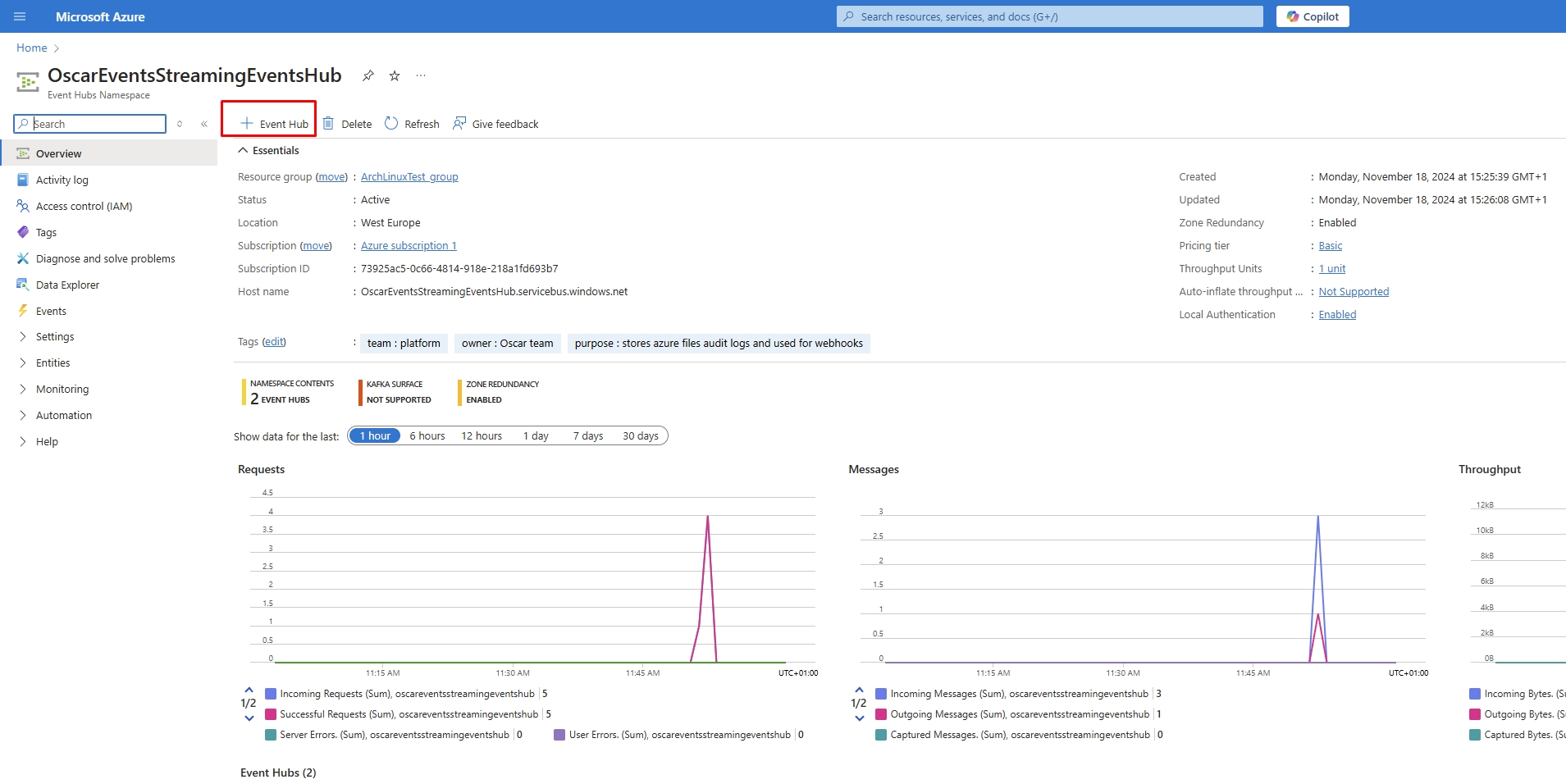
Task: Click edit link next to Tags
Action: click(x=274, y=341)
